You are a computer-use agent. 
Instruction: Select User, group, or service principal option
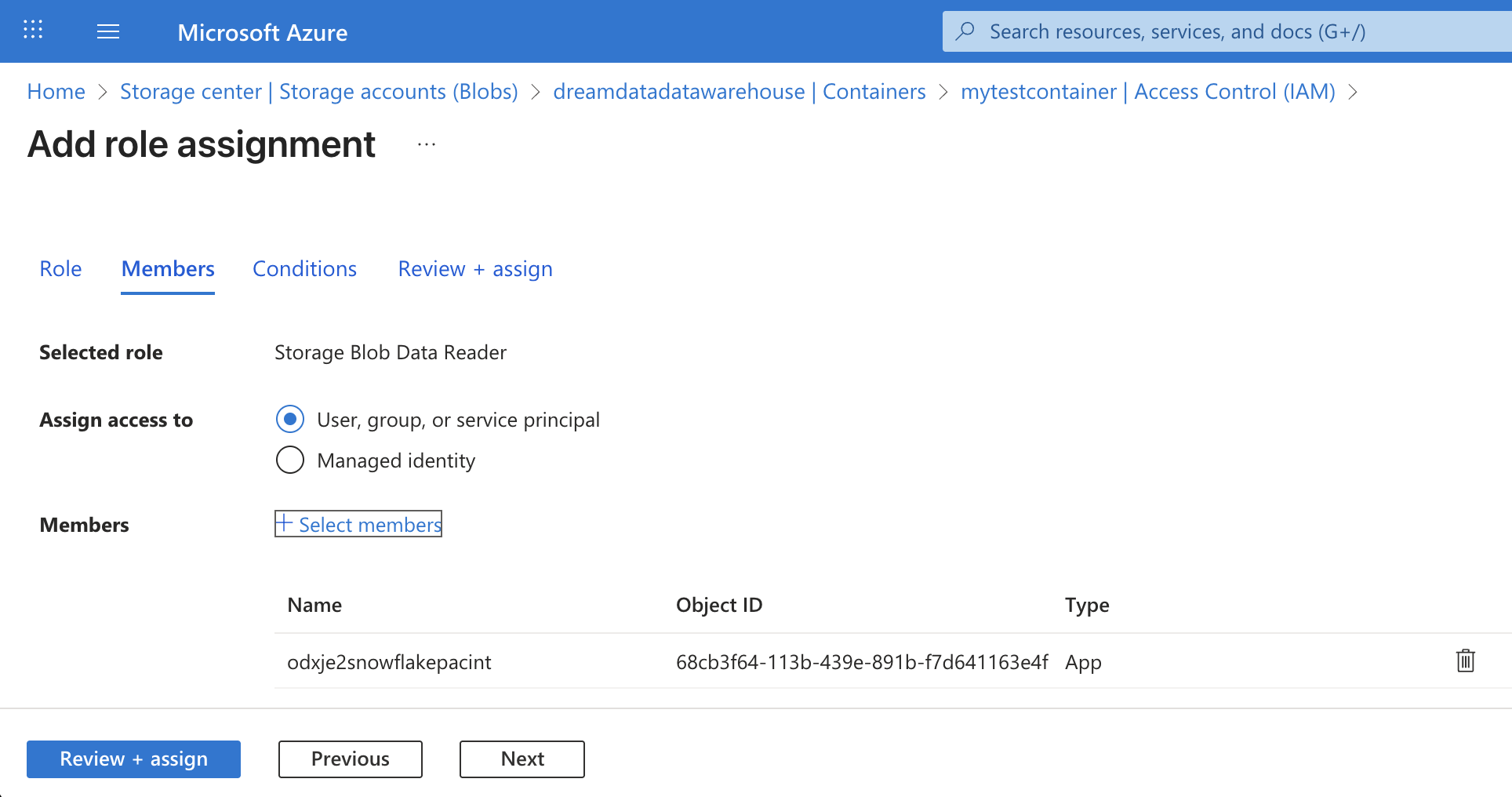[290, 420]
